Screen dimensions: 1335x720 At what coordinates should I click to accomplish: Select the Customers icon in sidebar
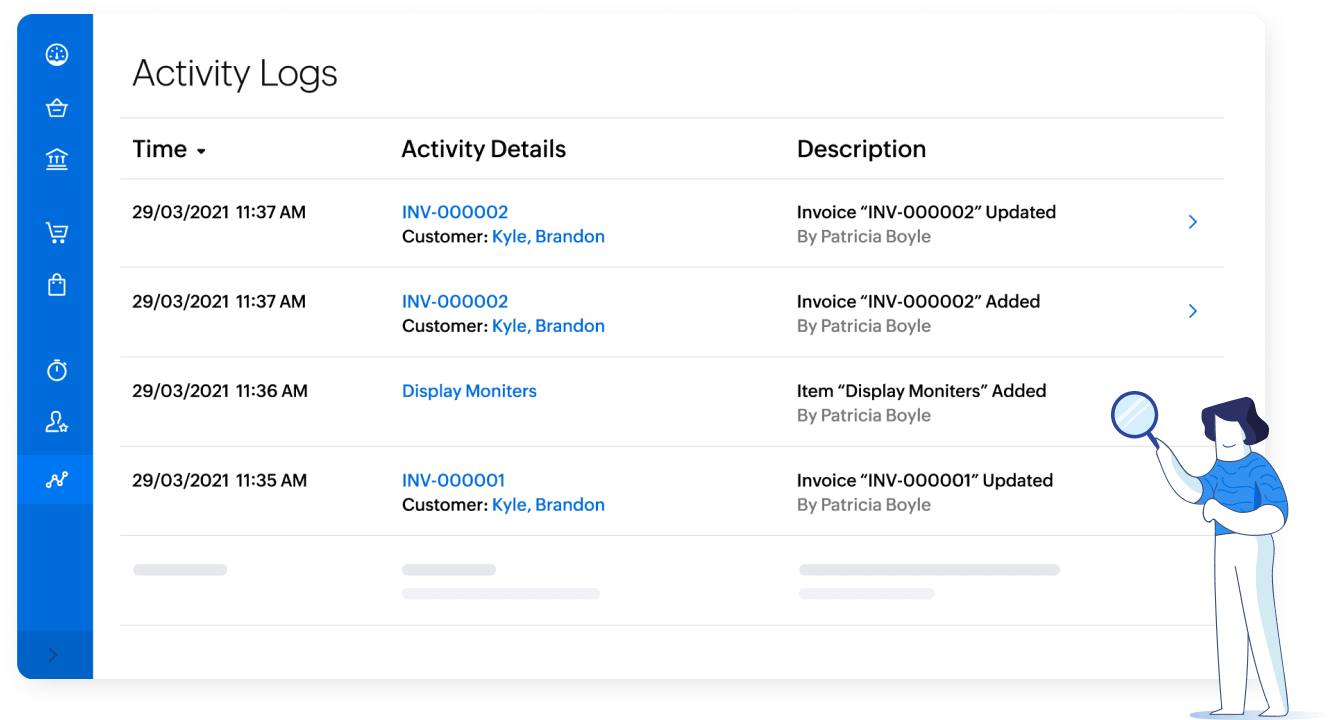click(x=56, y=422)
